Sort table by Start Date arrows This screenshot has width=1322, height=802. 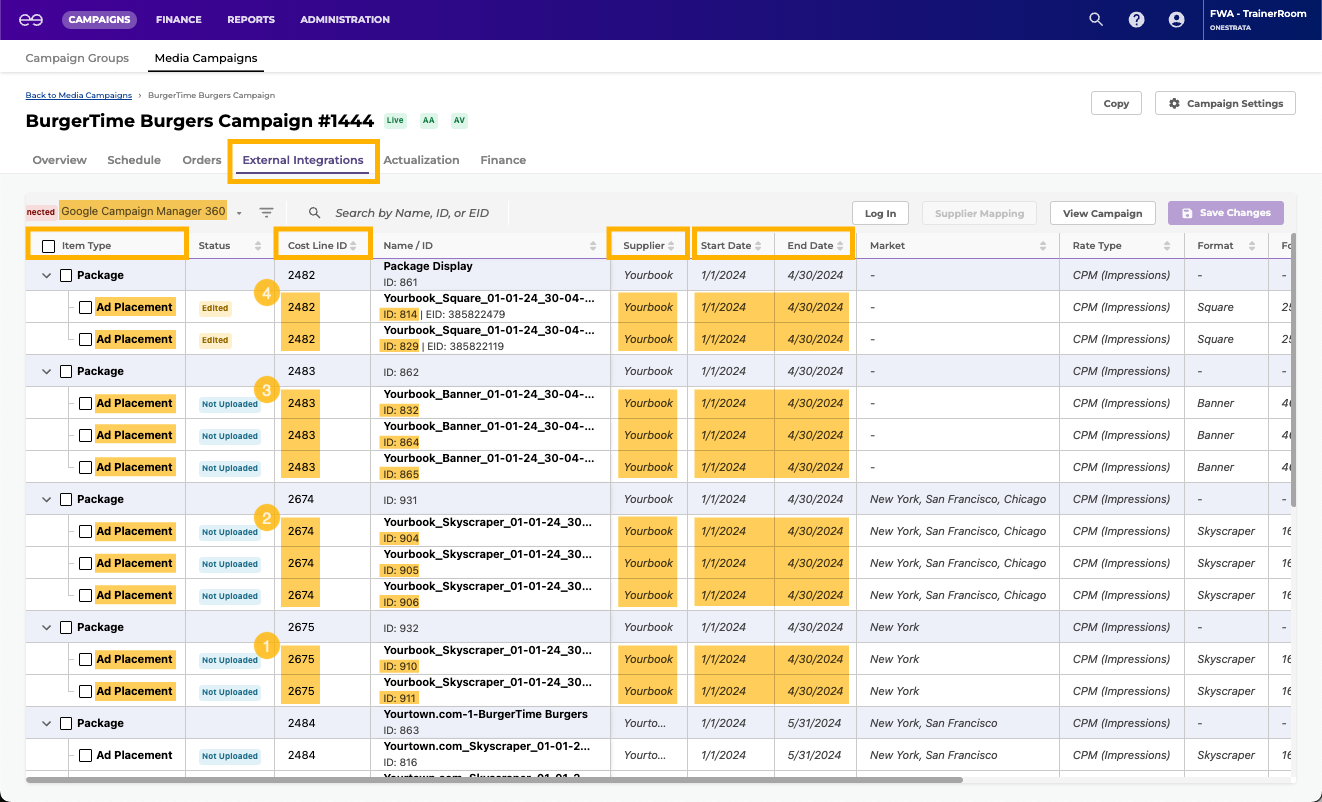(x=758, y=246)
